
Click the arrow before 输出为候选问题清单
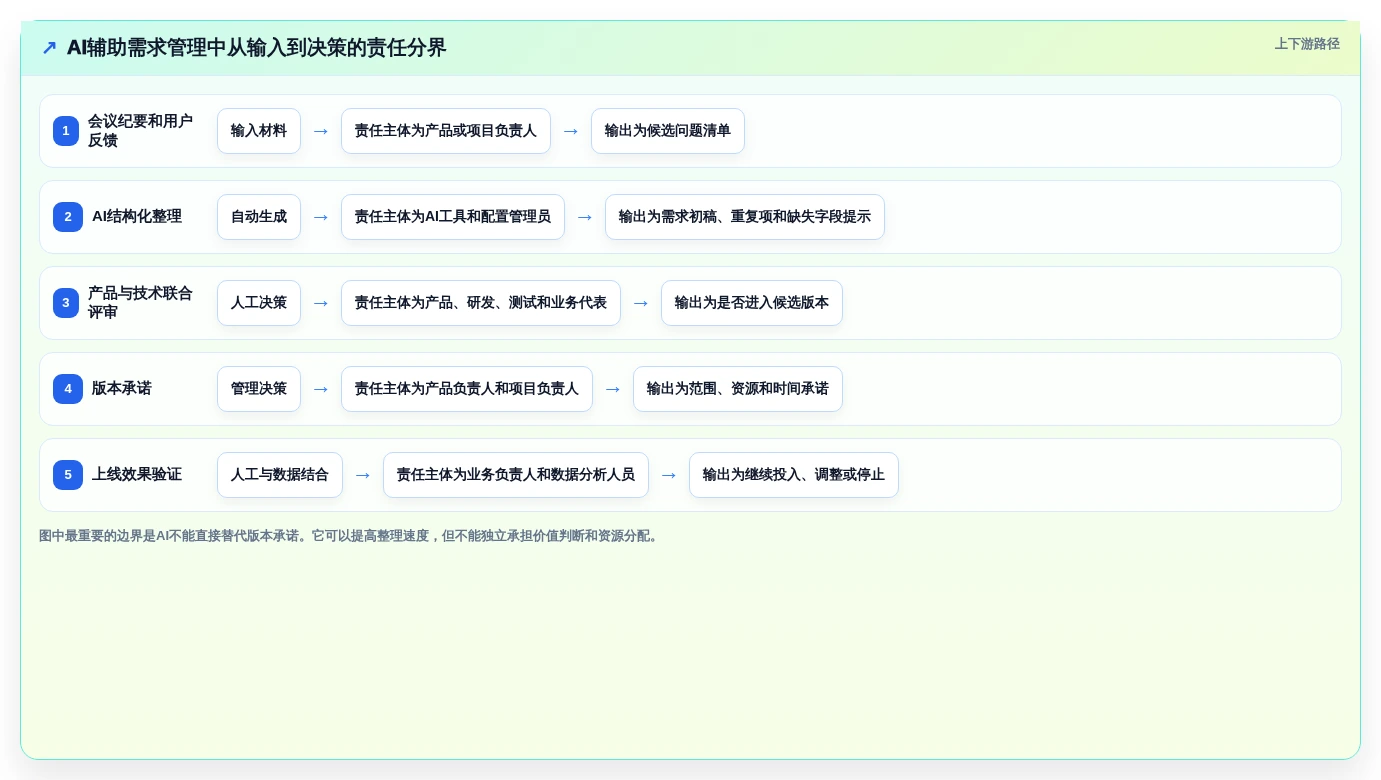(x=571, y=131)
